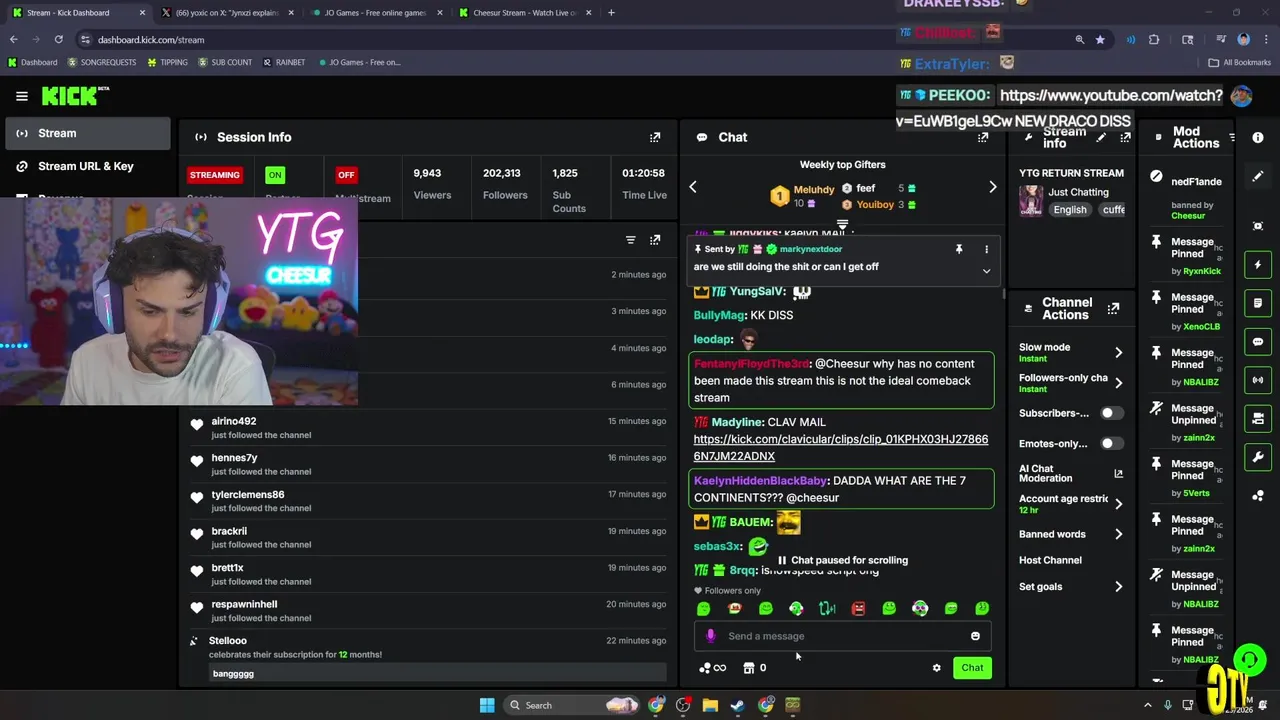Screen dimensions: 1280x720
Task: Click Chat paused for scrolling banner
Action: click(x=842, y=560)
